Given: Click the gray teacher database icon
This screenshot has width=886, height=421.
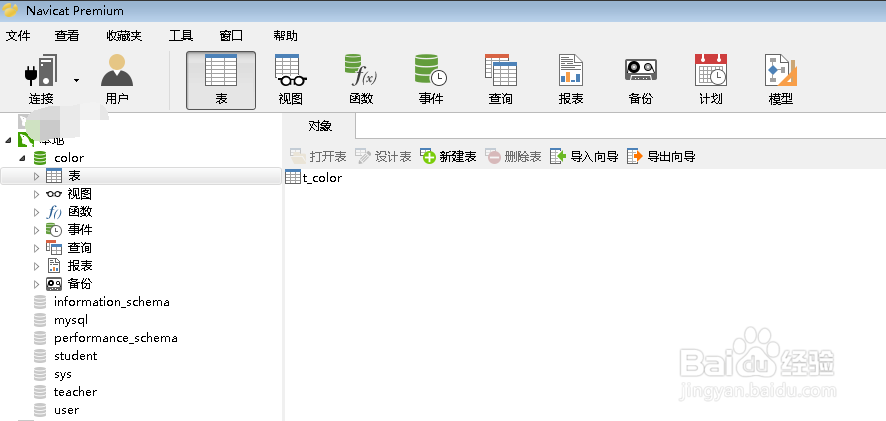Looking at the screenshot, I should tap(40, 392).
